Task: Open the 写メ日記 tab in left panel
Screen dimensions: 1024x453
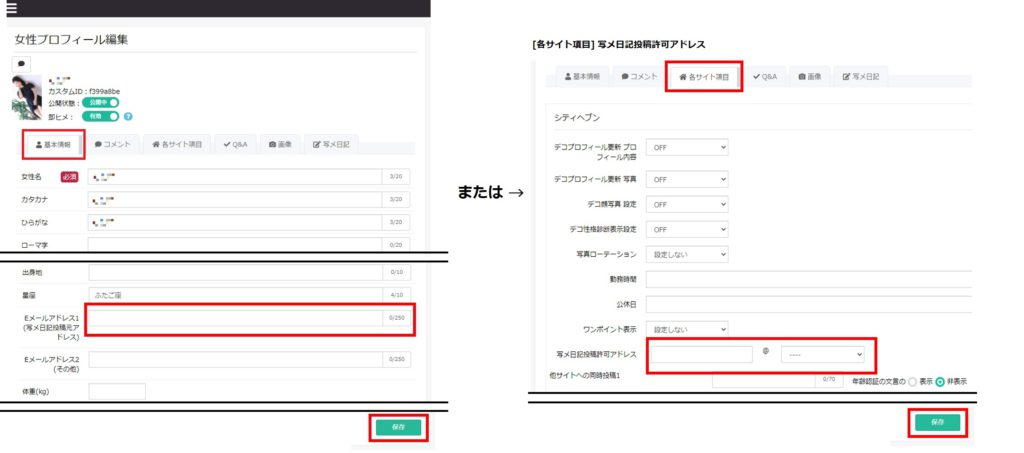Action: [x=331, y=145]
